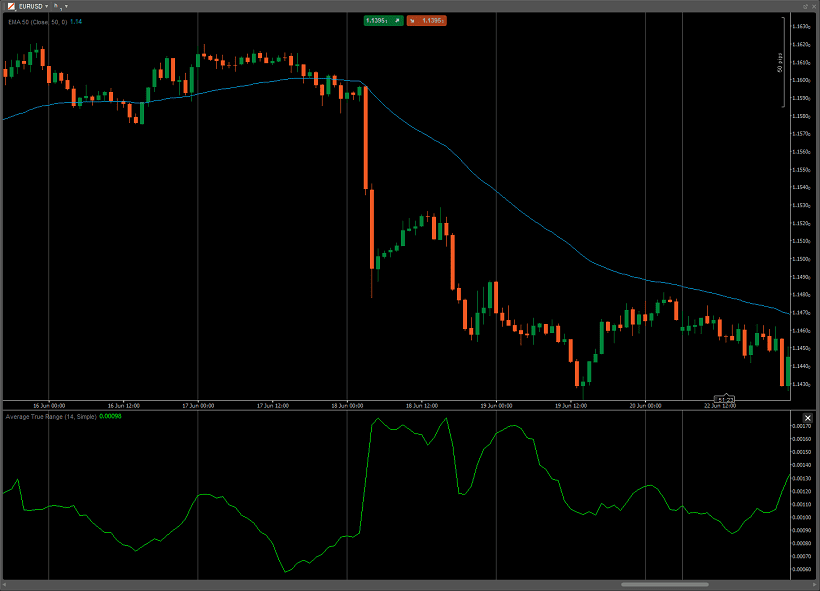This screenshot has height=591, width=820.
Task: Select the Average True Range label
Action: (51, 417)
